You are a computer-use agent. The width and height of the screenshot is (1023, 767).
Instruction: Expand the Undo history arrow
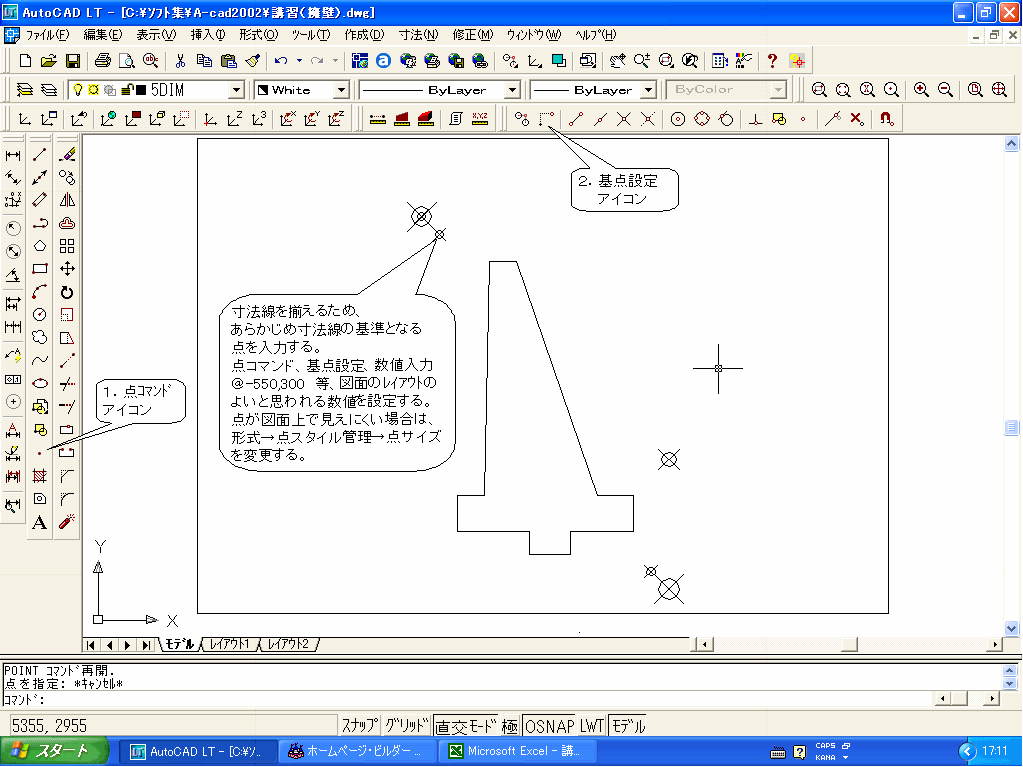(299, 61)
